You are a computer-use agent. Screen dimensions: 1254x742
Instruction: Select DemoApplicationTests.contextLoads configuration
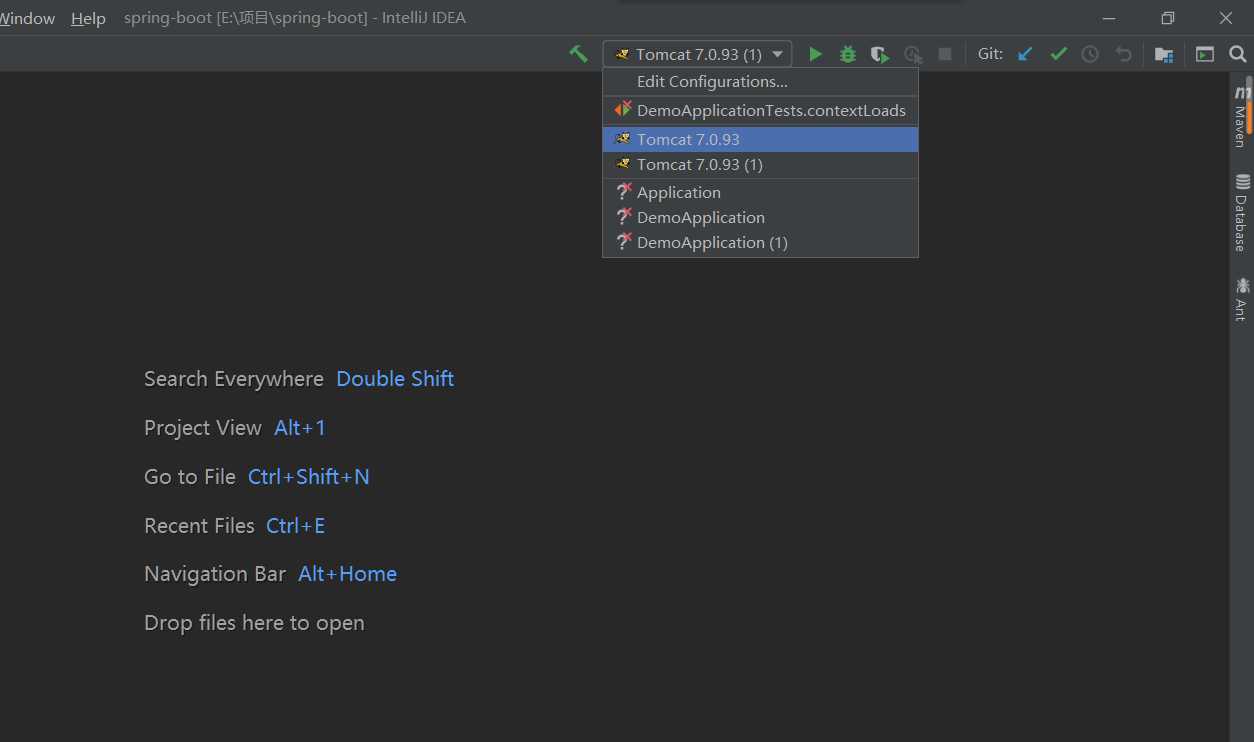[760, 111]
